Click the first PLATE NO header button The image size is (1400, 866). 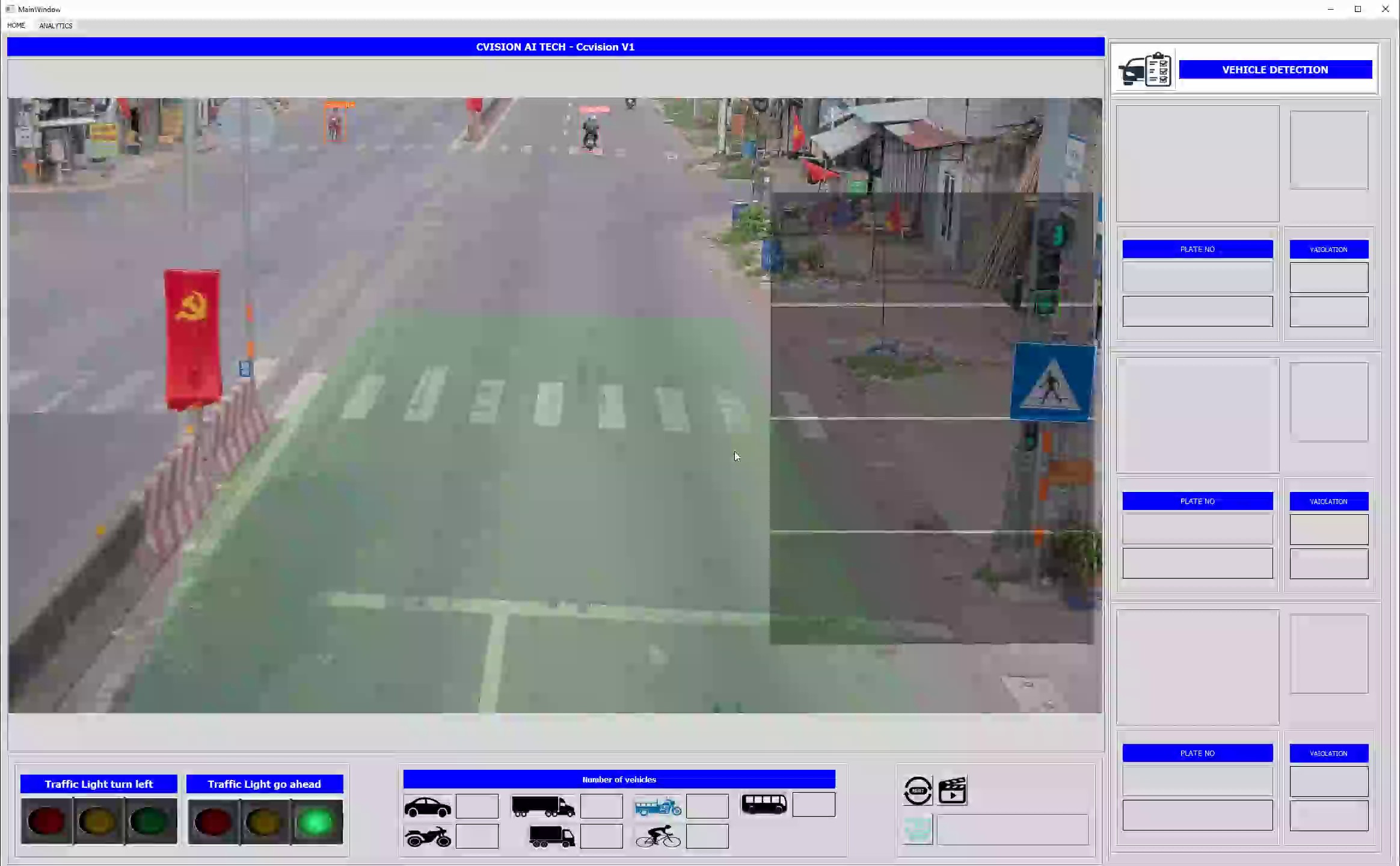1197,249
